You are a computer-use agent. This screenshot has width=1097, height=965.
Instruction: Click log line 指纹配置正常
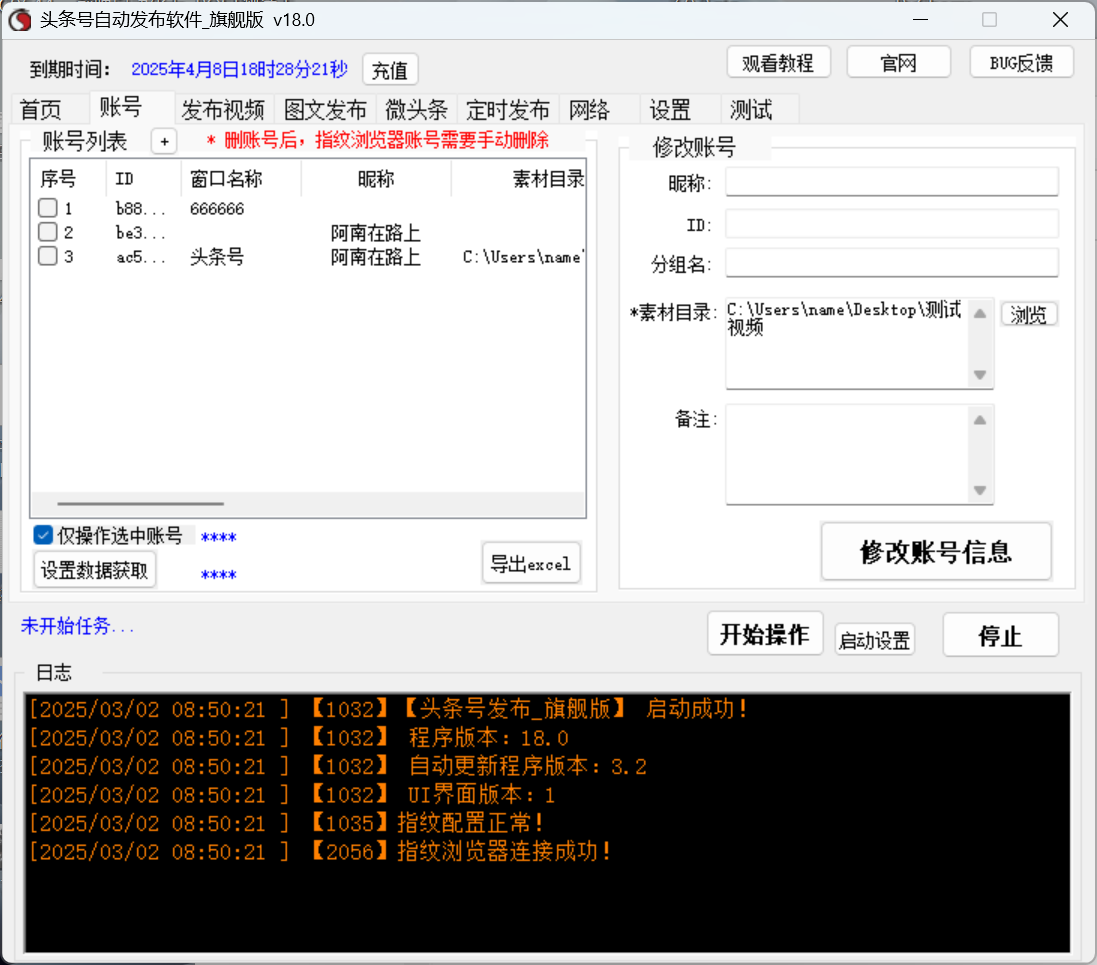click(286, 823)
